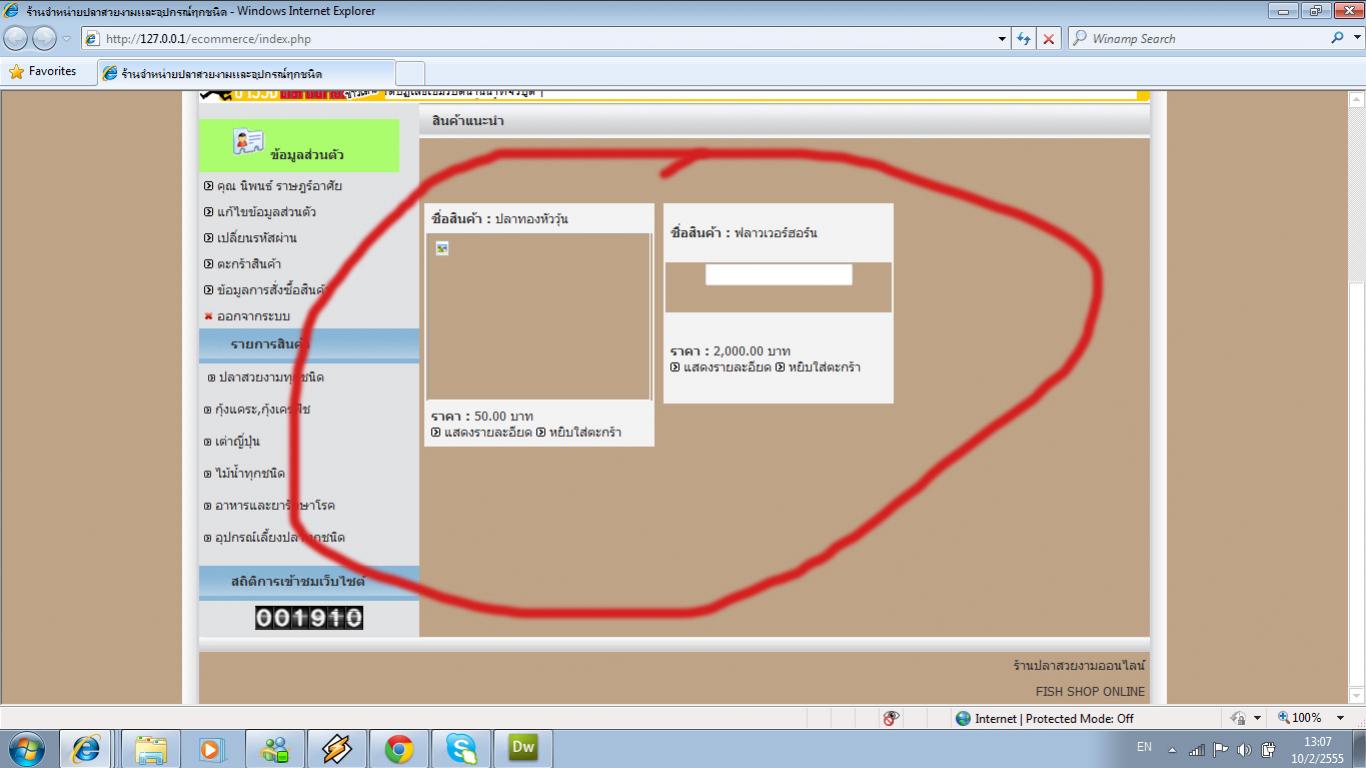Open Action Center flag icon
This screenshot has height=768, width=1366.
[x=1221, y=749]
